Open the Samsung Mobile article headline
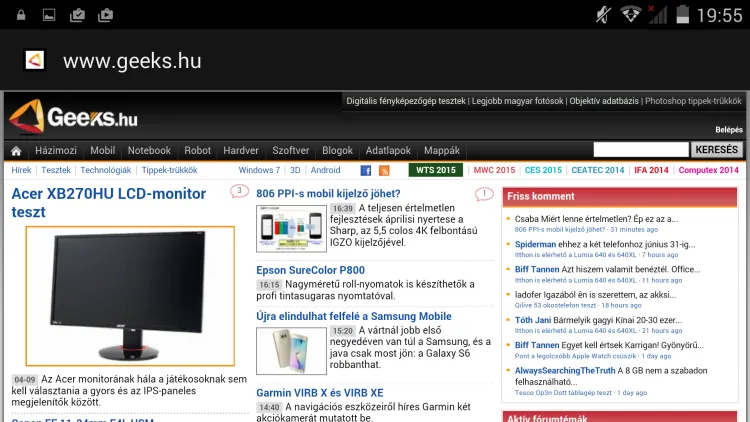Viewport: 750px width, 422px height. tap(354, 316)
